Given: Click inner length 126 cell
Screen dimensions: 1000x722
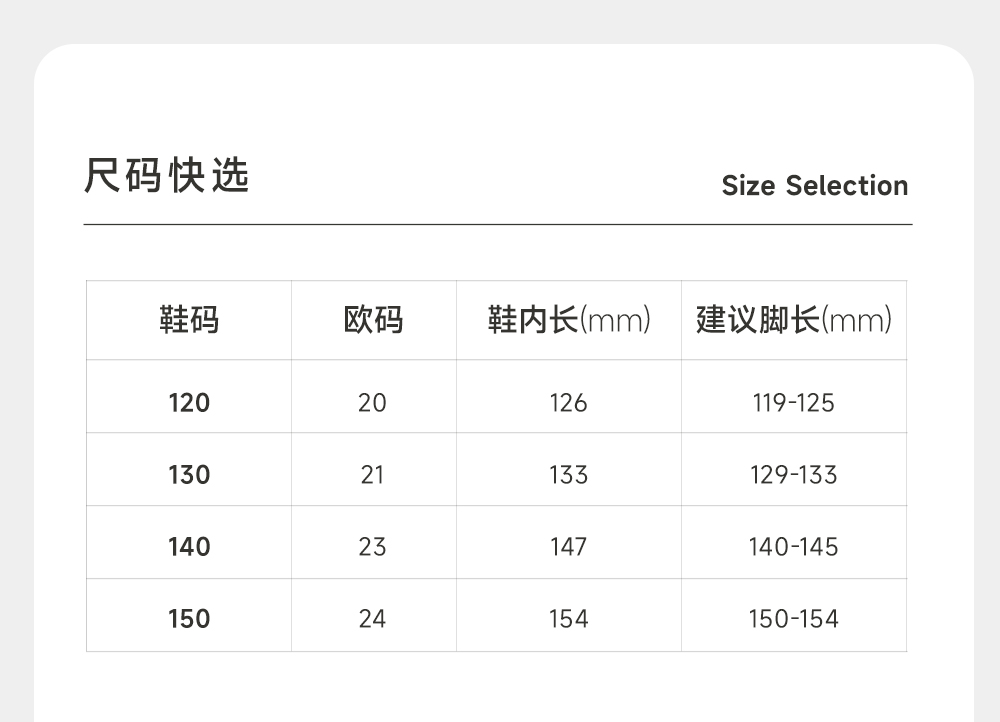Looking at the screenshot, I should click(568, 403).
